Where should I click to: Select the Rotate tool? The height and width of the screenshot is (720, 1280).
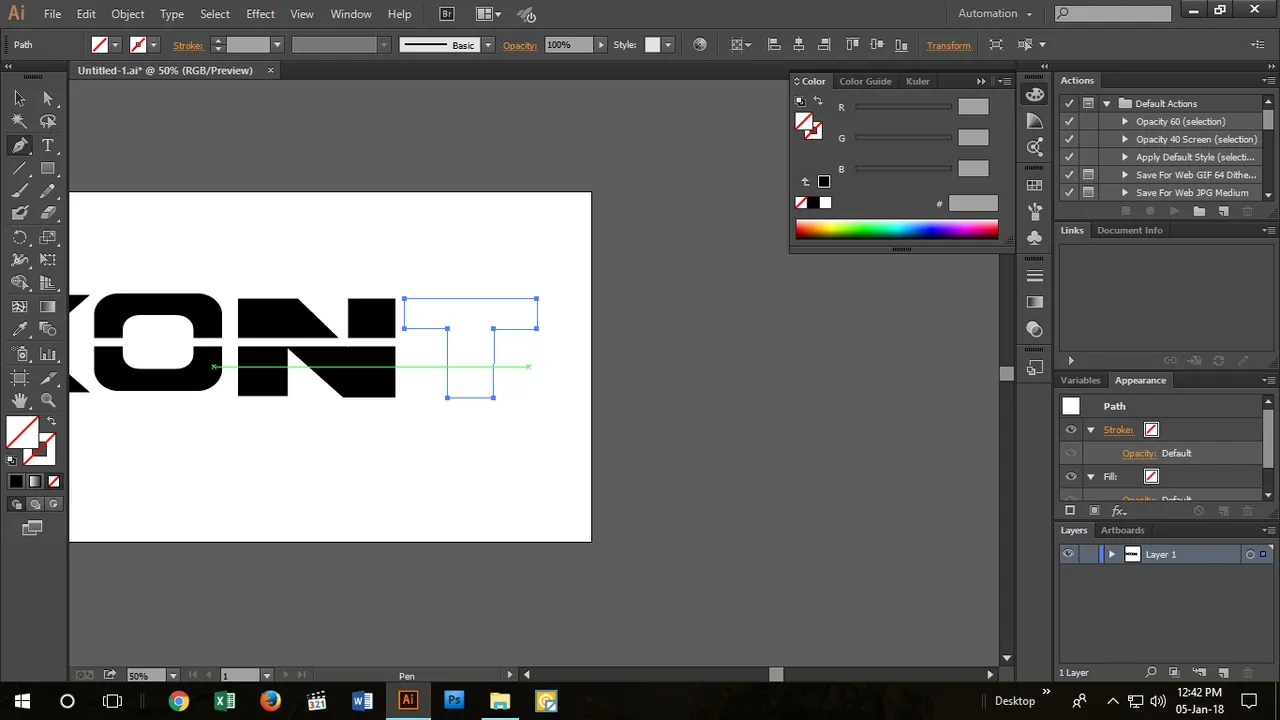(19, 237)
